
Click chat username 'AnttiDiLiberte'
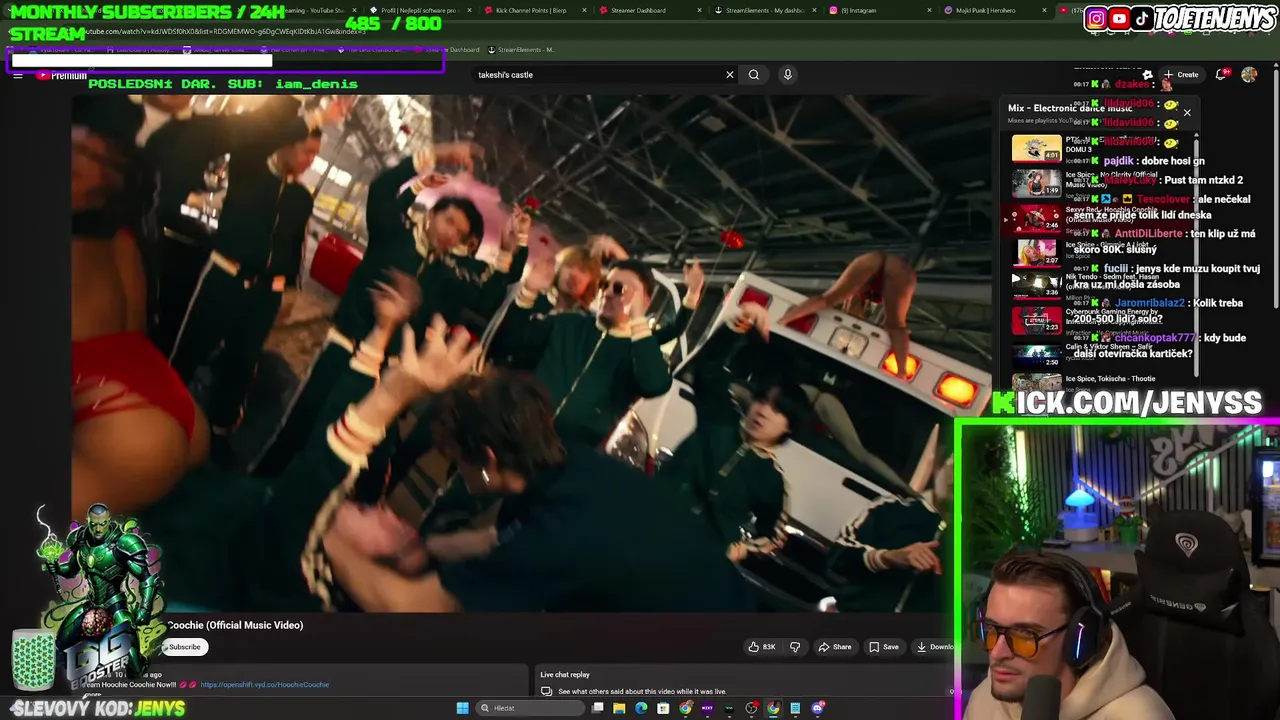point(1150,234)
